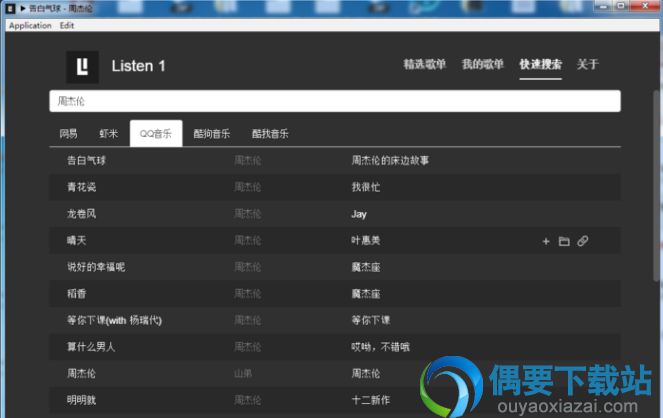Click the vertical scrollbar
The width and height of the screenshot is (663, 418).
(x=657, y=186)
